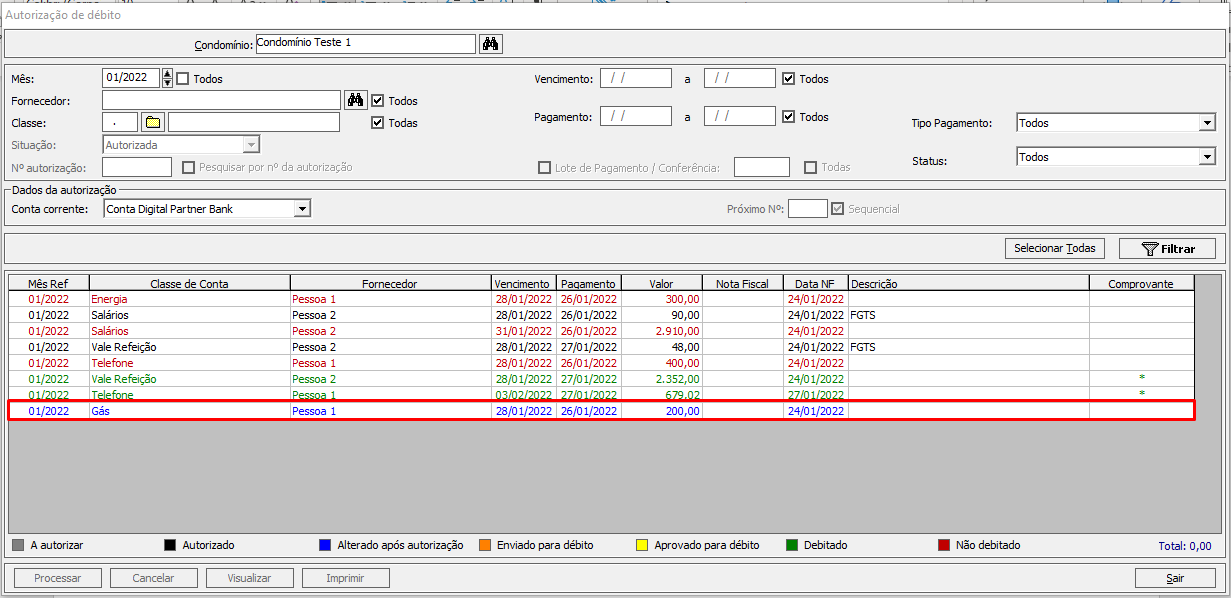Toggle the Sequencial checkbox
Viewport: 1231px width, 598px height.
coord(838,208)
